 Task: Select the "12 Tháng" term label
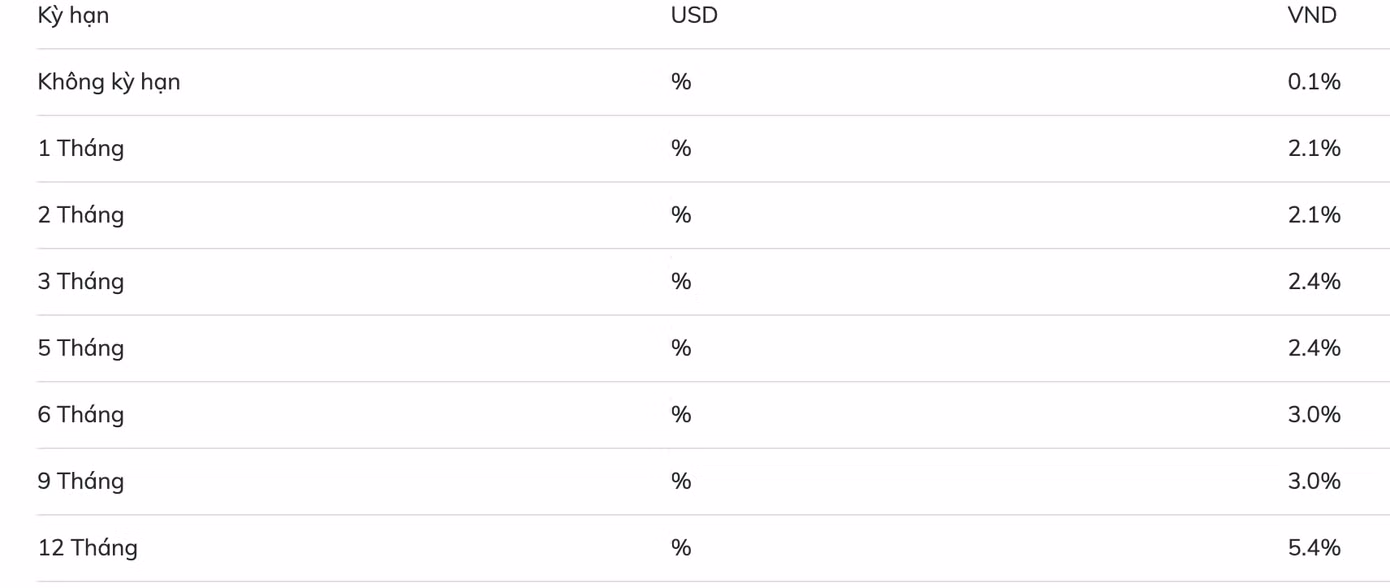[88, 548]
